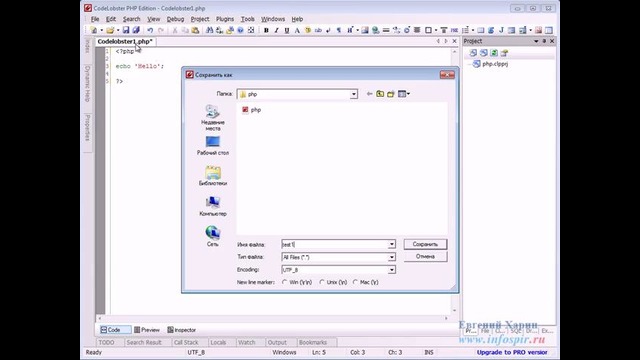Click first icon in Project panel toolbar
This screenshot has height=360, width=640.
coord(473,53)
